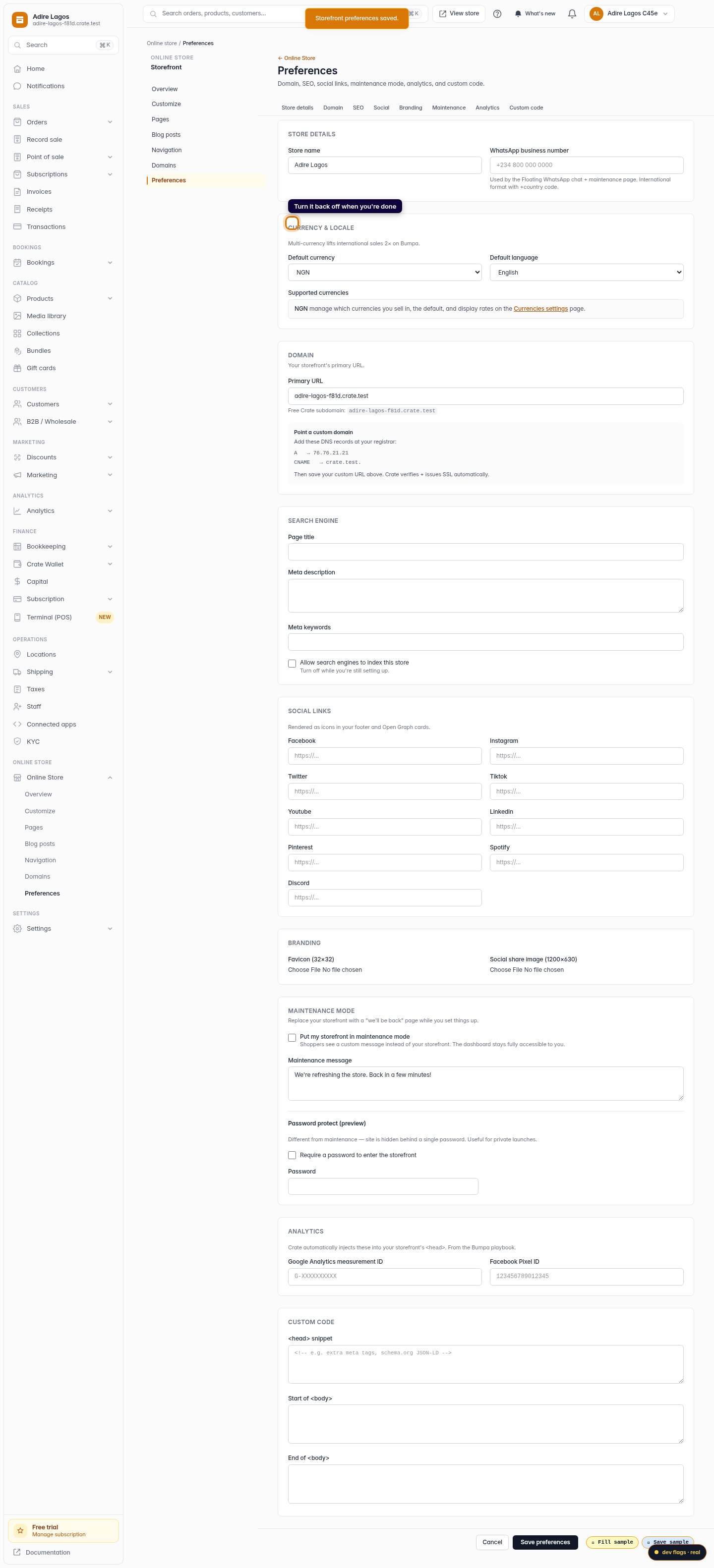Expand the Point of sale chevron
The height and width of the screenshot is (1568, 714).
coord(110,157)
